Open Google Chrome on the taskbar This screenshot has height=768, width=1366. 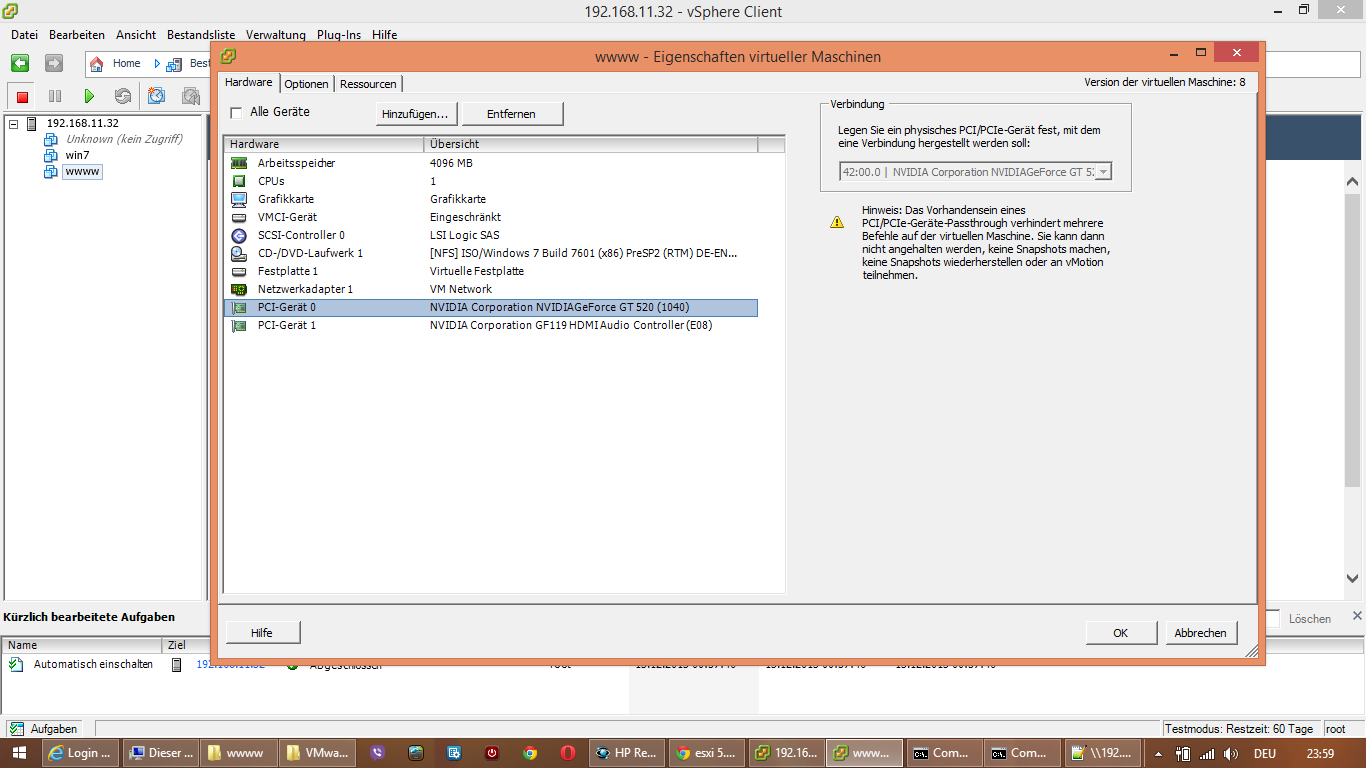(x=530, y=753)
